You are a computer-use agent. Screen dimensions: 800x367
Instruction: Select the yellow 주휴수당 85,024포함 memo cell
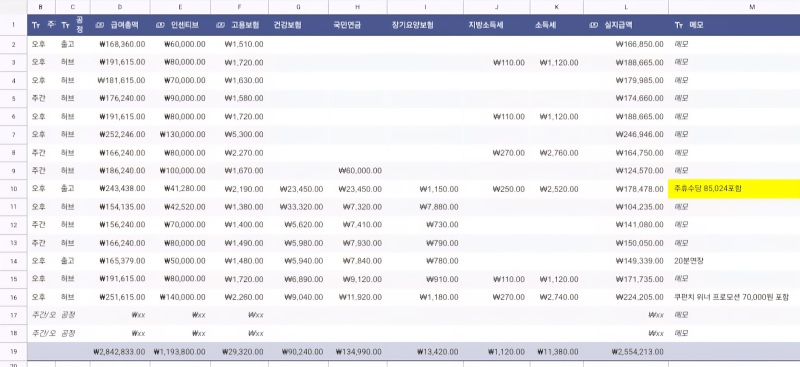click(734, 189)
